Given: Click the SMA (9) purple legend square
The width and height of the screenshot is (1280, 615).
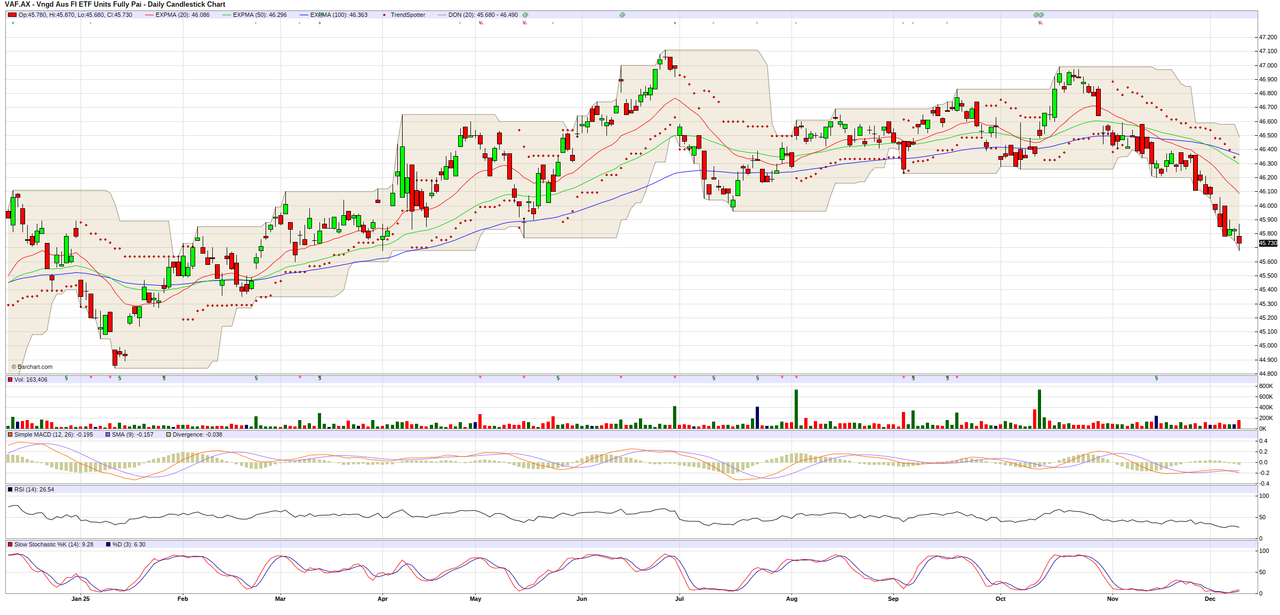Looking at the screenshot, I should point(108,435).
